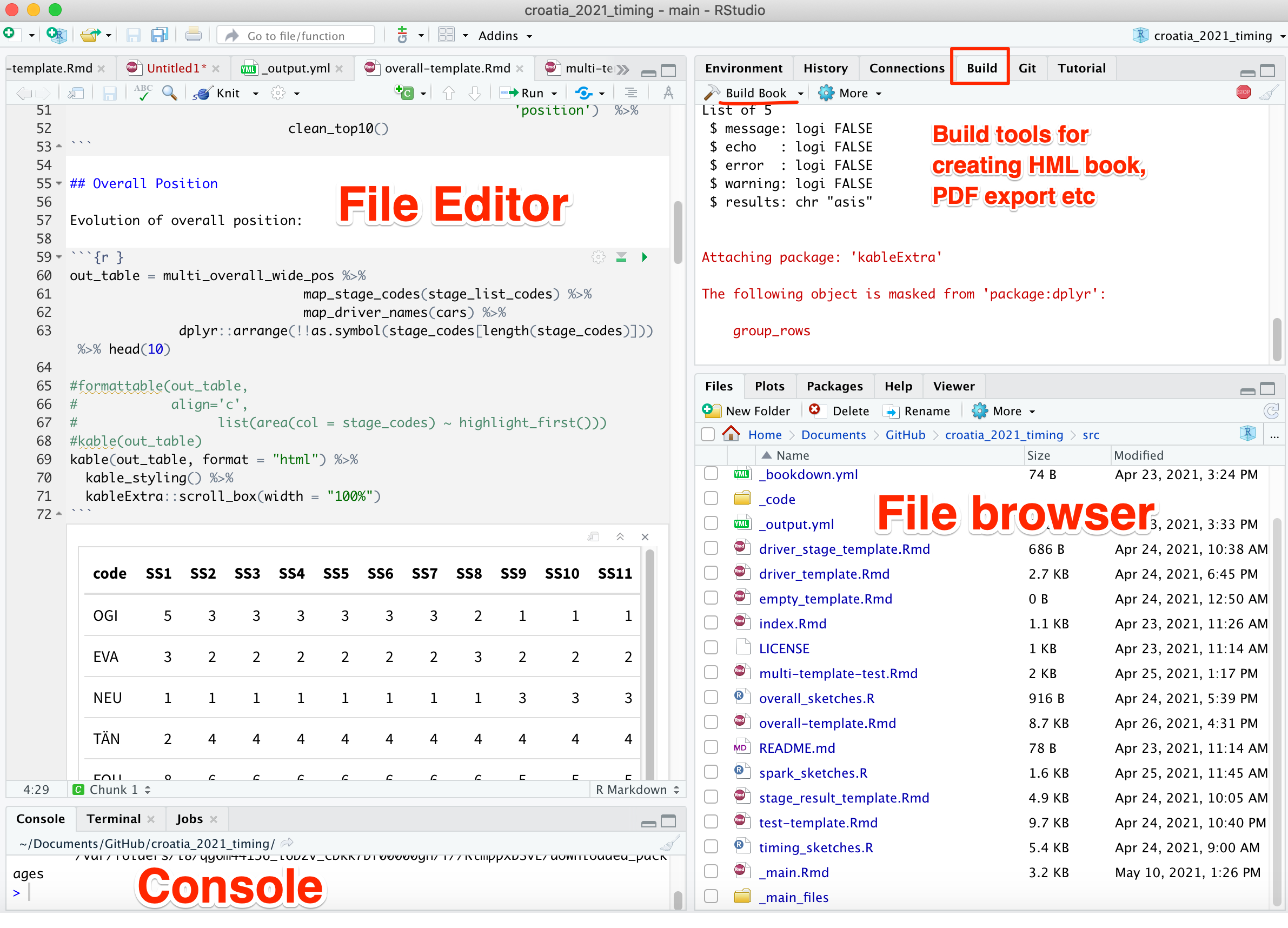
Task: Clear chunk output with the X icon
Action: [645, 536]
